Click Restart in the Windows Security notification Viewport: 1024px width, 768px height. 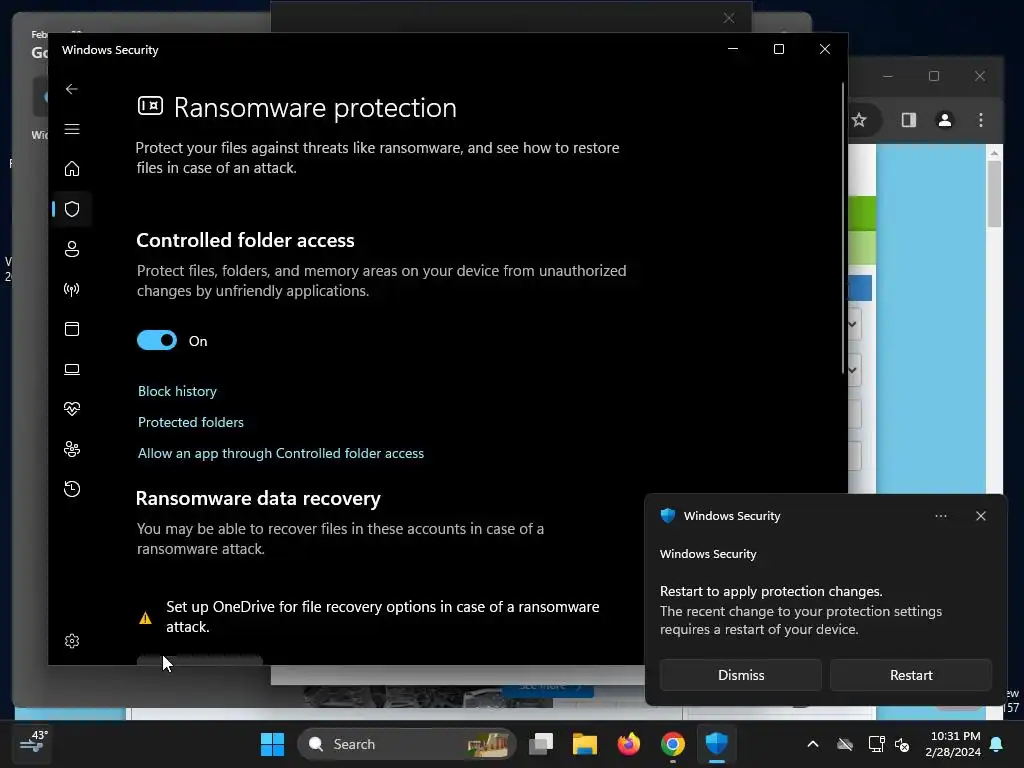click(911, 675)
